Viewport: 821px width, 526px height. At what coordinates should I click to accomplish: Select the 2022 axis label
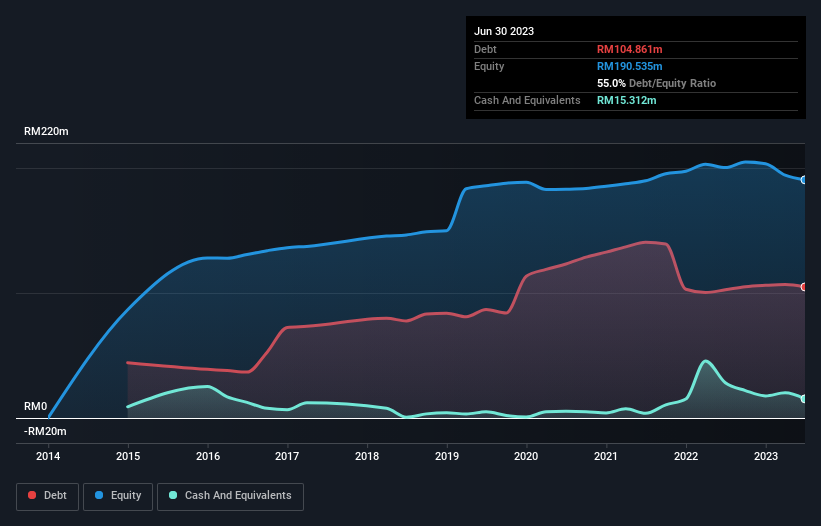[x=686, y=456]
